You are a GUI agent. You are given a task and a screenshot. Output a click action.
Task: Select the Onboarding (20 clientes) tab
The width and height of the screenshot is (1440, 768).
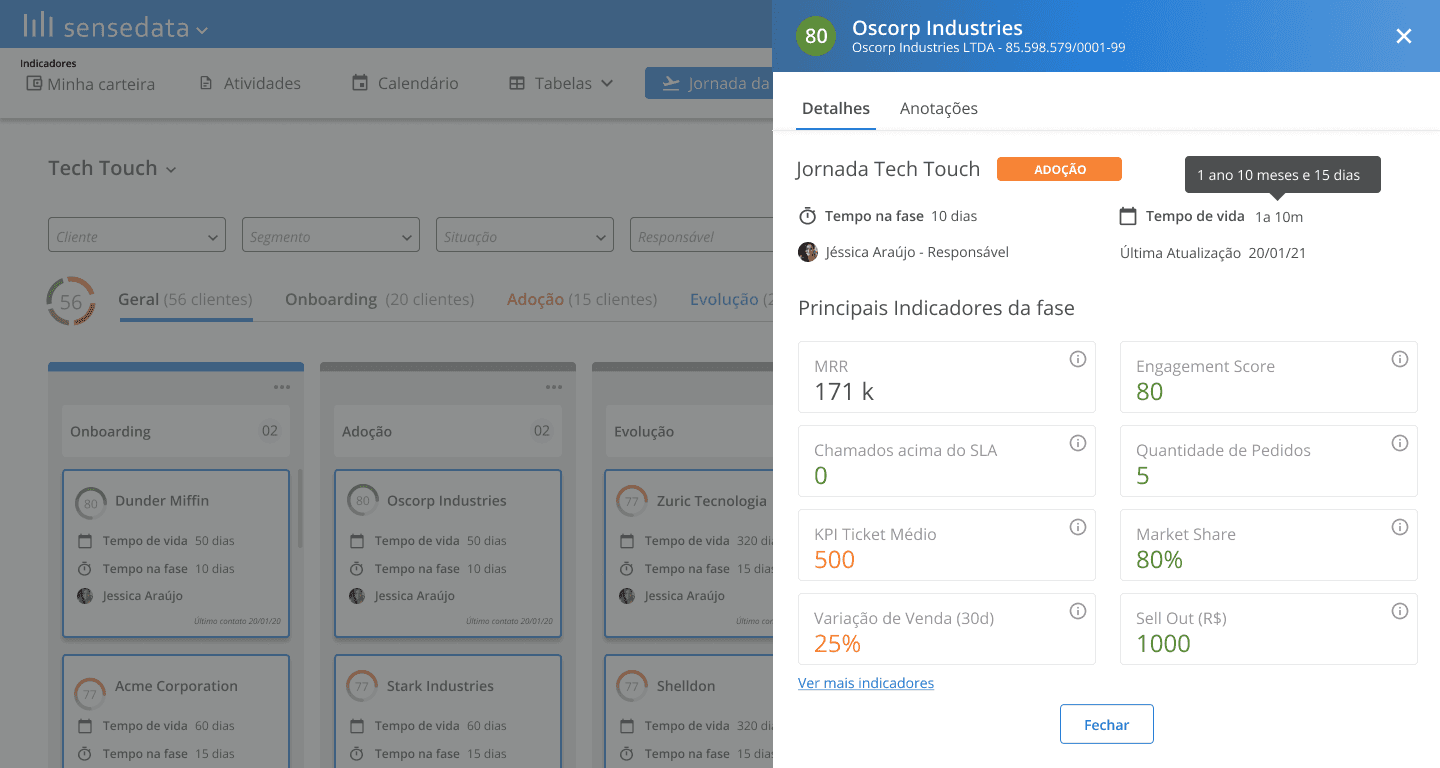379,299
